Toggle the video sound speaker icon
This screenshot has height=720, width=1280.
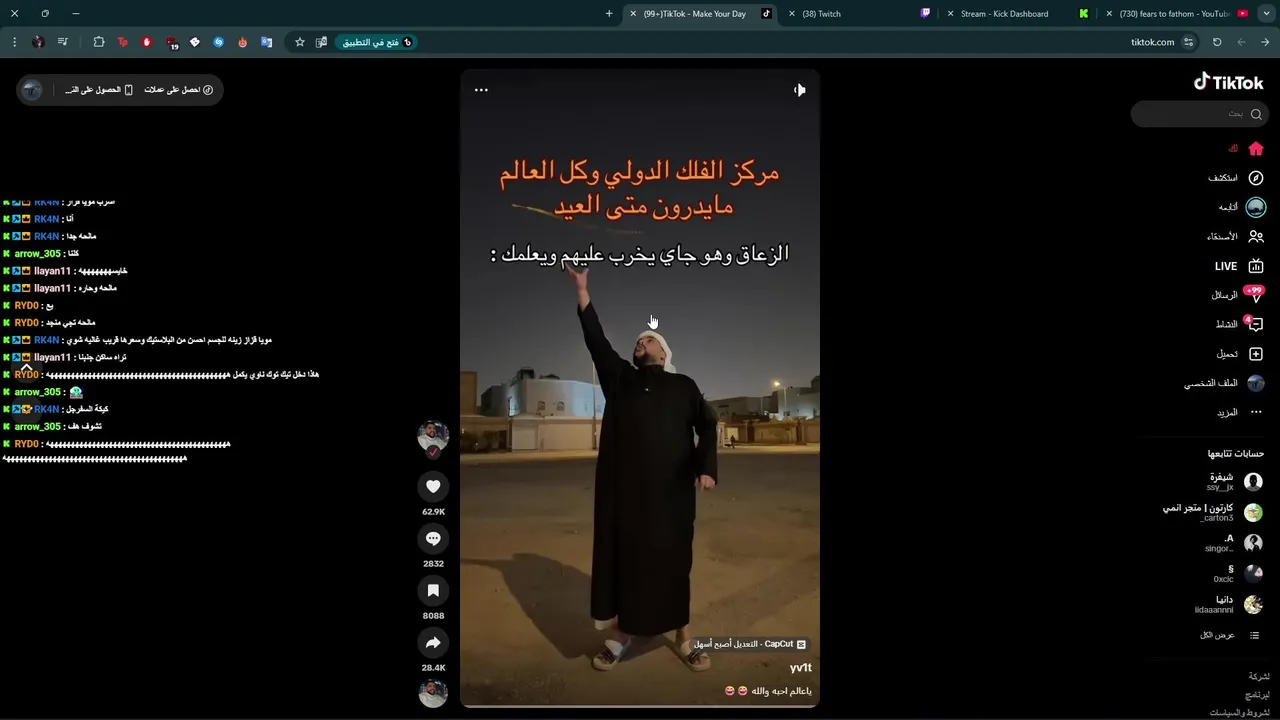[799, 90]
